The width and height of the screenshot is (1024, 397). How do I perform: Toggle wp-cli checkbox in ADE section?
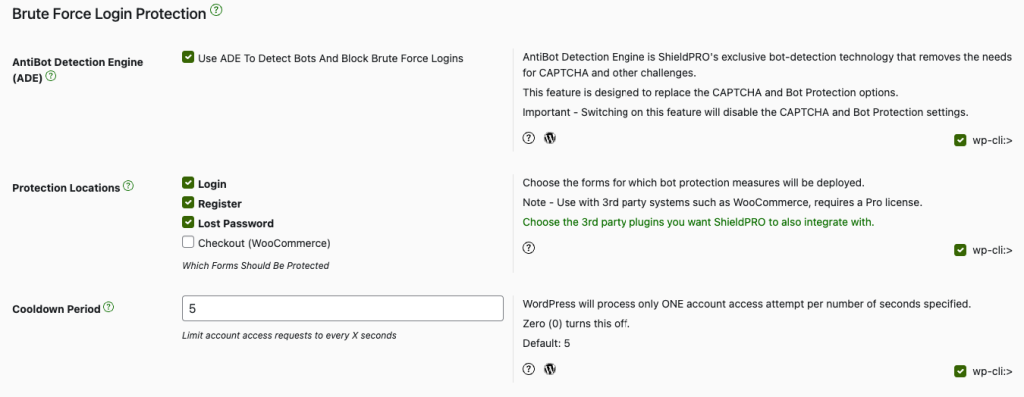[959, 140]
